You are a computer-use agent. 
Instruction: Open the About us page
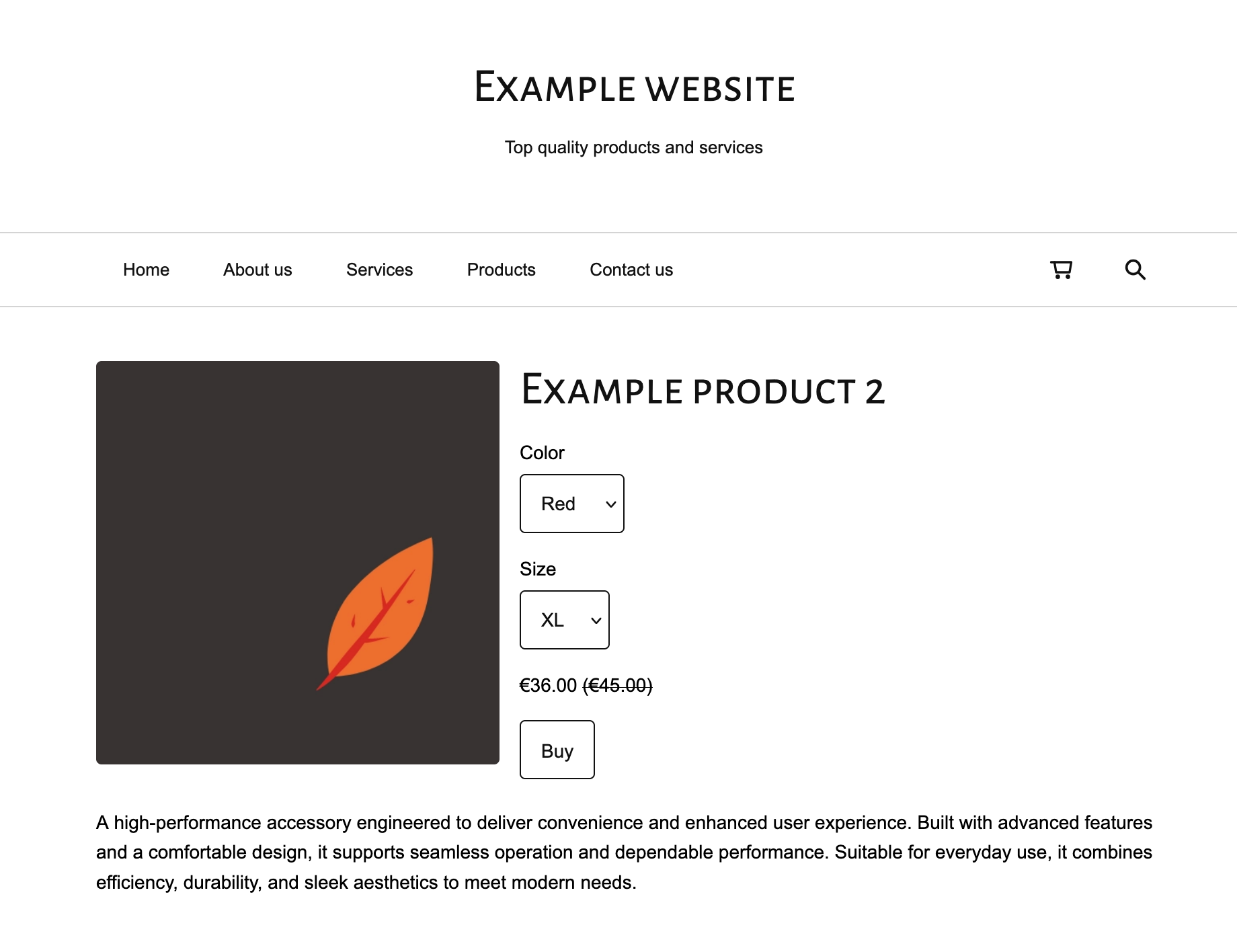pyautogui.click(x=257, y=270)
